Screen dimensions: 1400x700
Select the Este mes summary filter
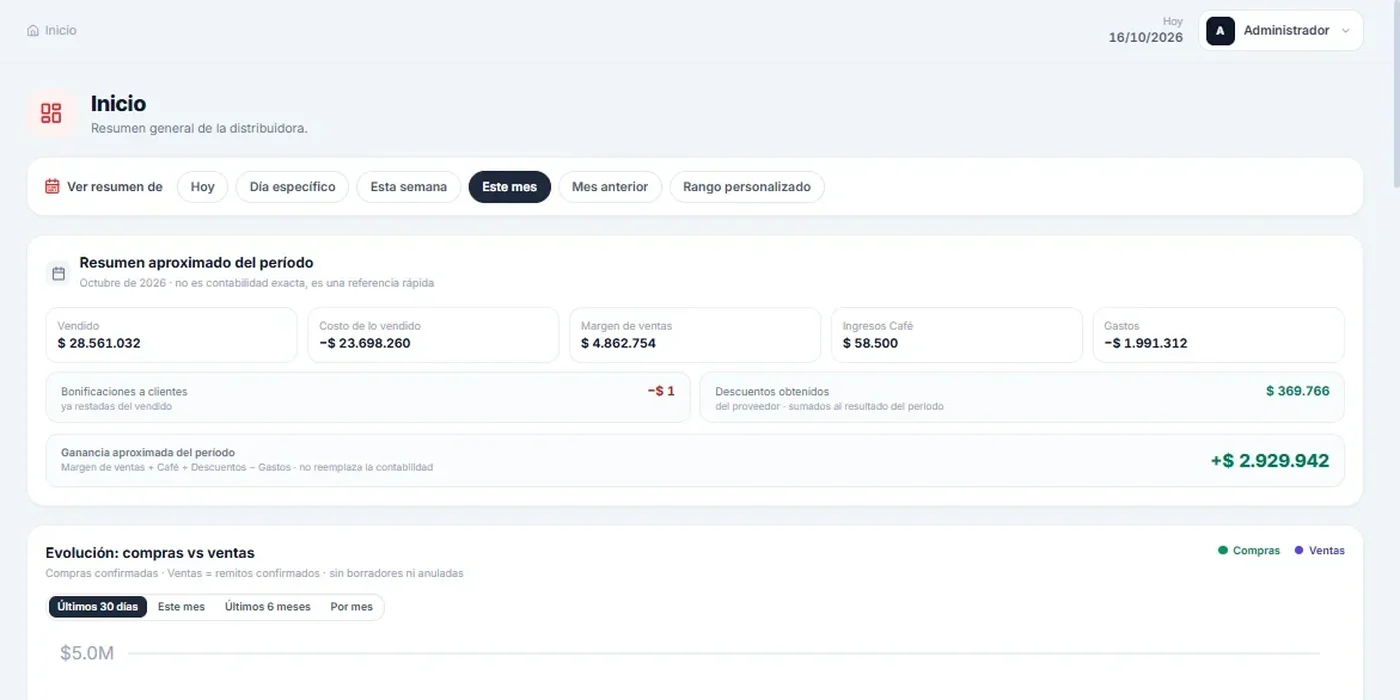(x=510, y=187)
